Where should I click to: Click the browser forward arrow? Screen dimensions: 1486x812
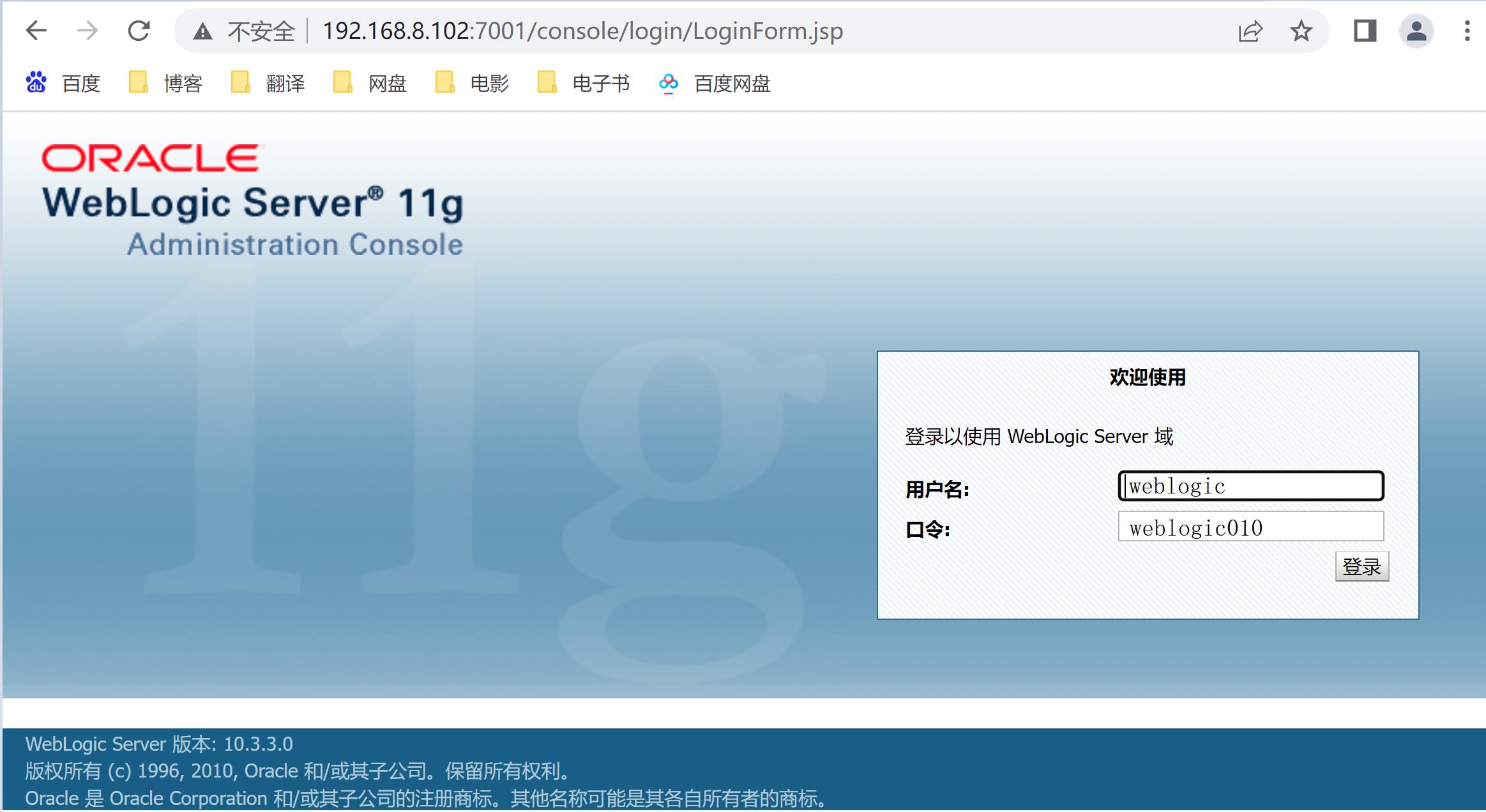(87, 31)
